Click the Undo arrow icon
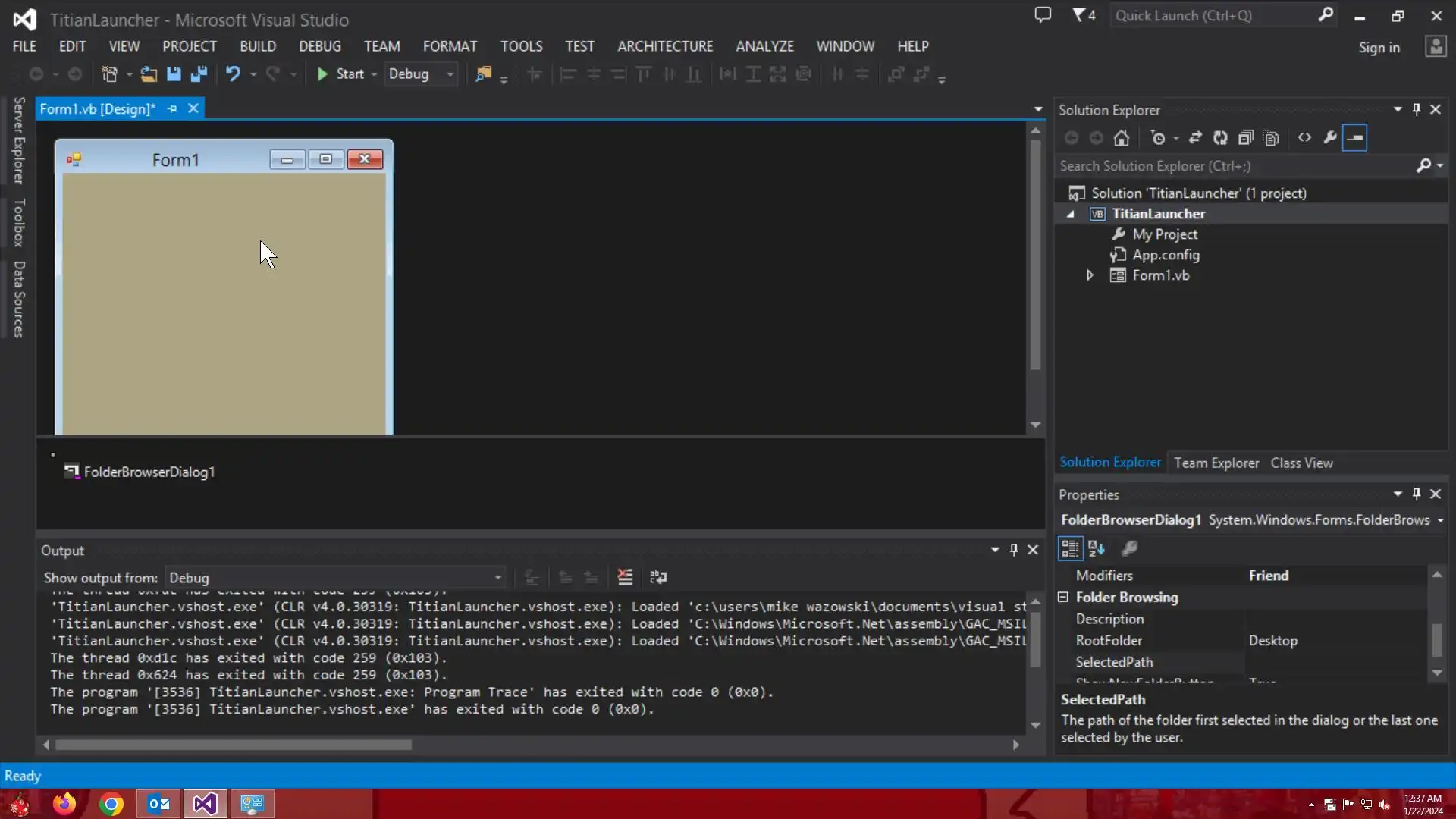 [233, 74]
